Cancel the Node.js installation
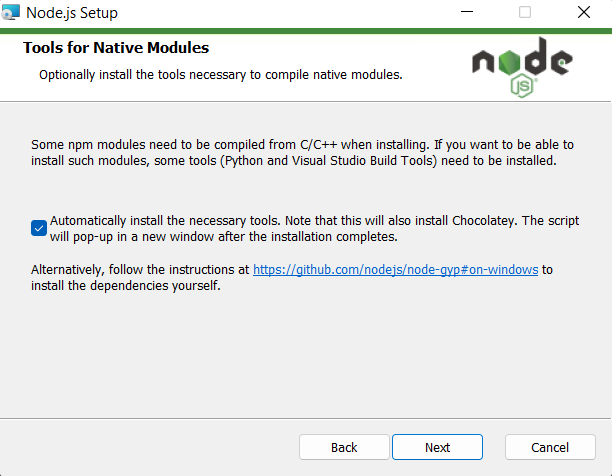This screenshot has width=612, height=476. (550, 447)
